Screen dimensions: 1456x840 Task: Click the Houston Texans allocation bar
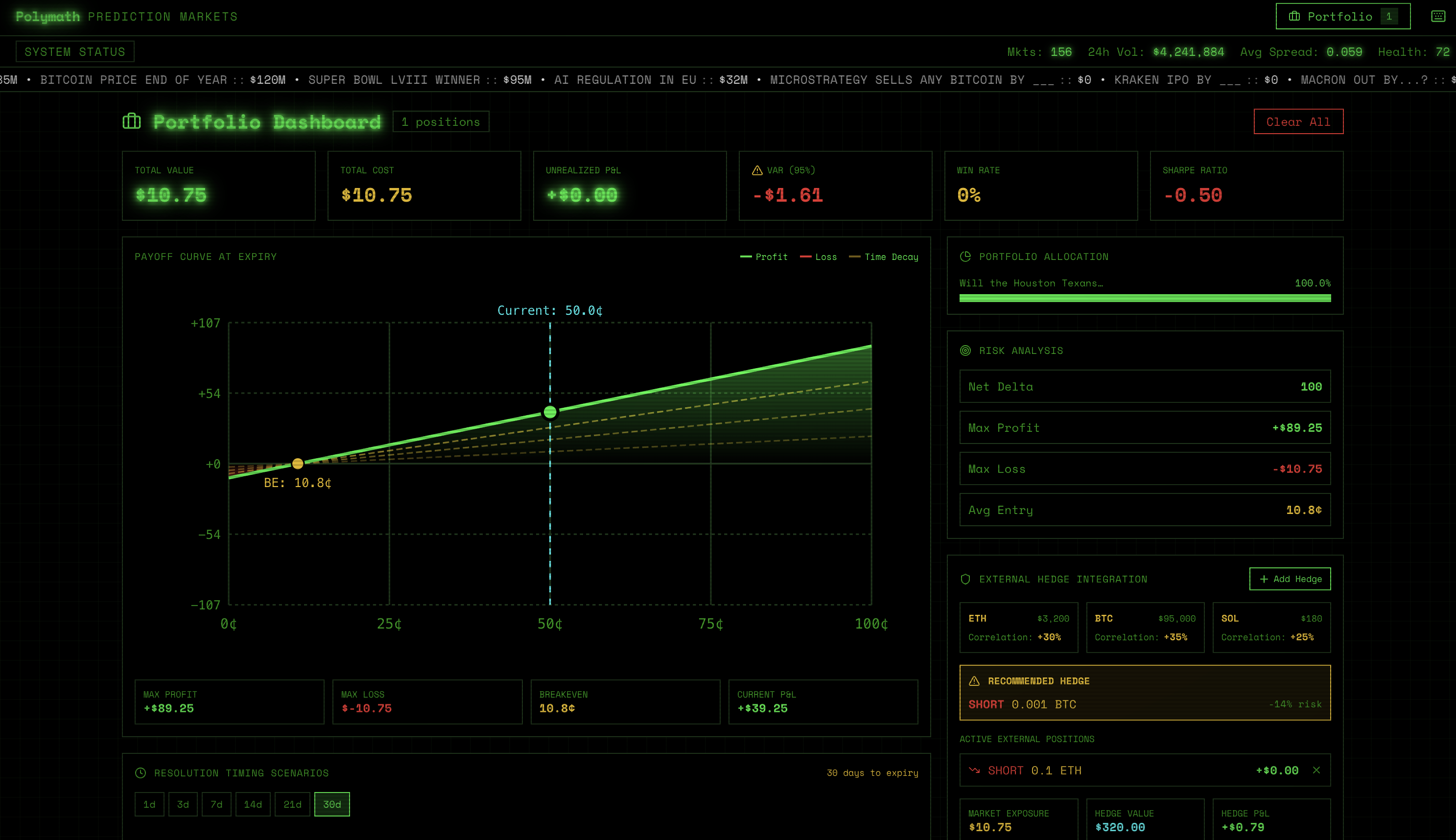pyautogui.click(x=1145, y=298)
